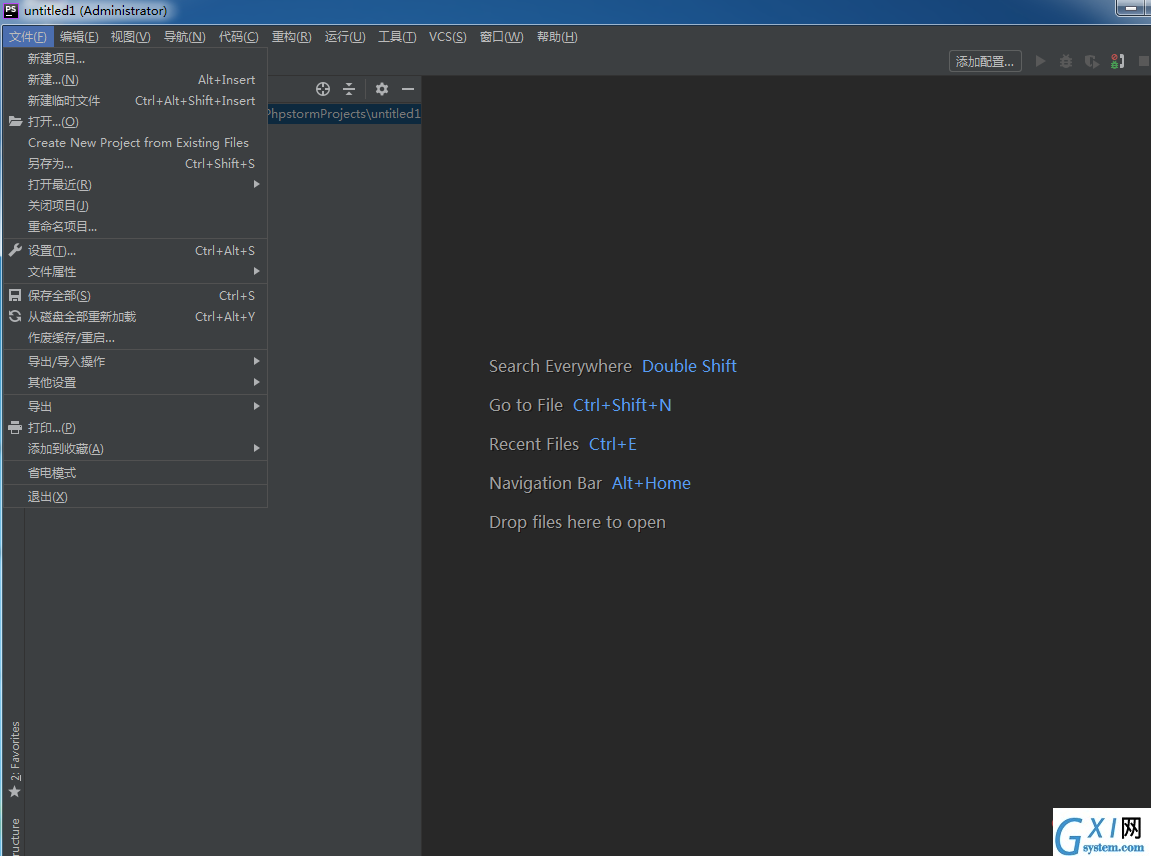Hide the project panel with minus icon

(408, 89)
